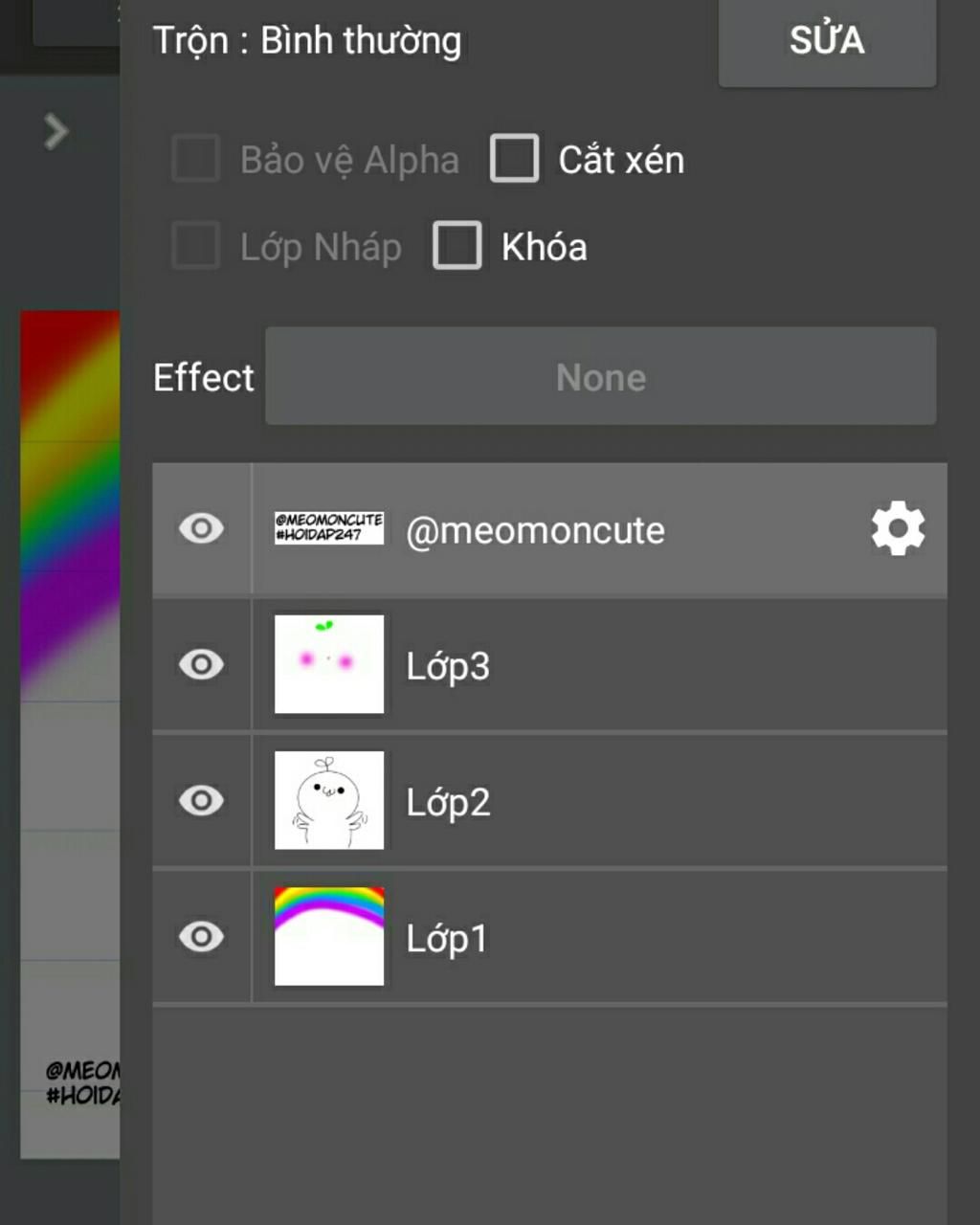
Task: Toggle eye icon for Lớp1 layer
Action: (x=201, y=937)
